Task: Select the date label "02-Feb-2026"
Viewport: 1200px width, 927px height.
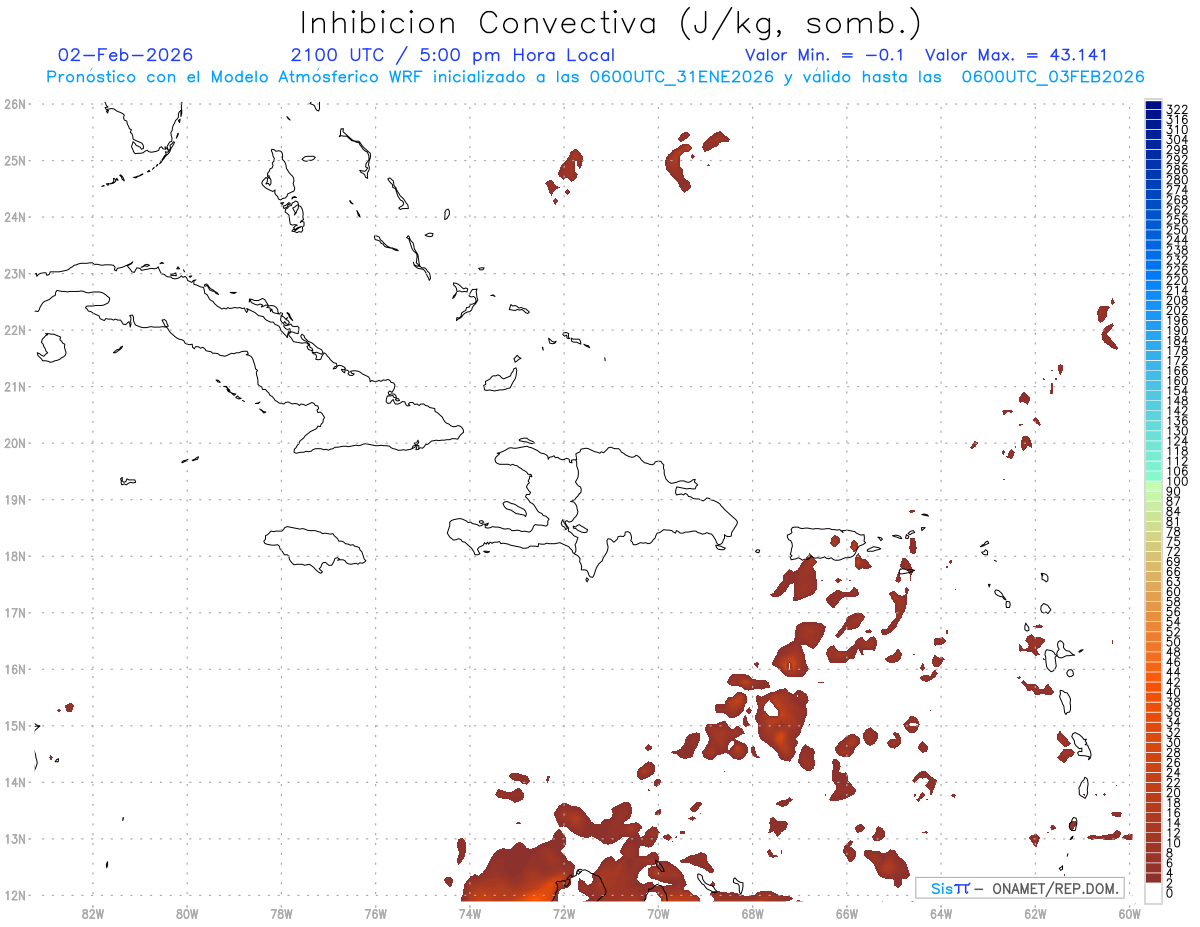Action: tap(126, 55)
